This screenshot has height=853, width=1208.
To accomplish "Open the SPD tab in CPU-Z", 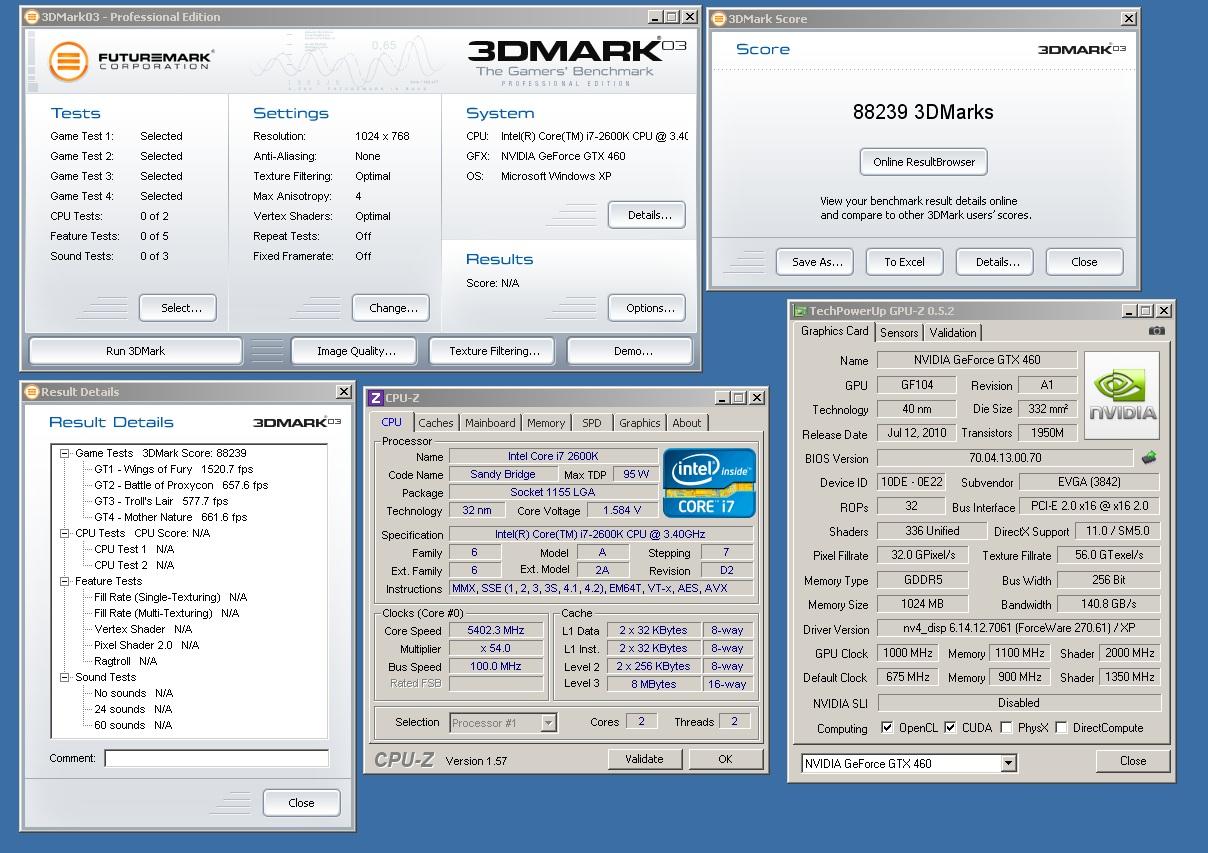I will point(591,423).
